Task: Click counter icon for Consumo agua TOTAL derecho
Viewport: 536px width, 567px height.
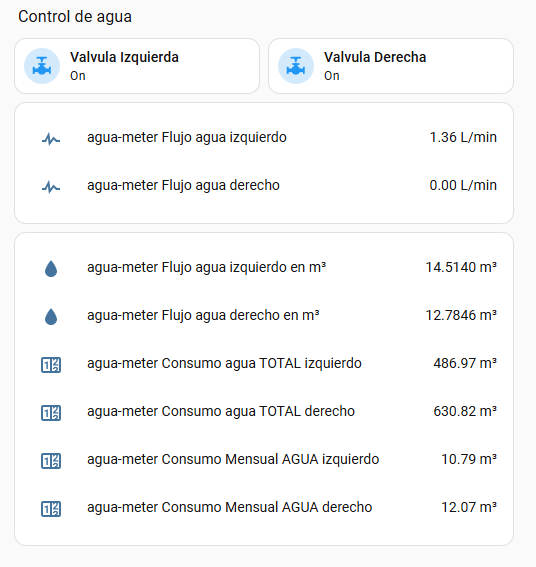Action: 51,413
